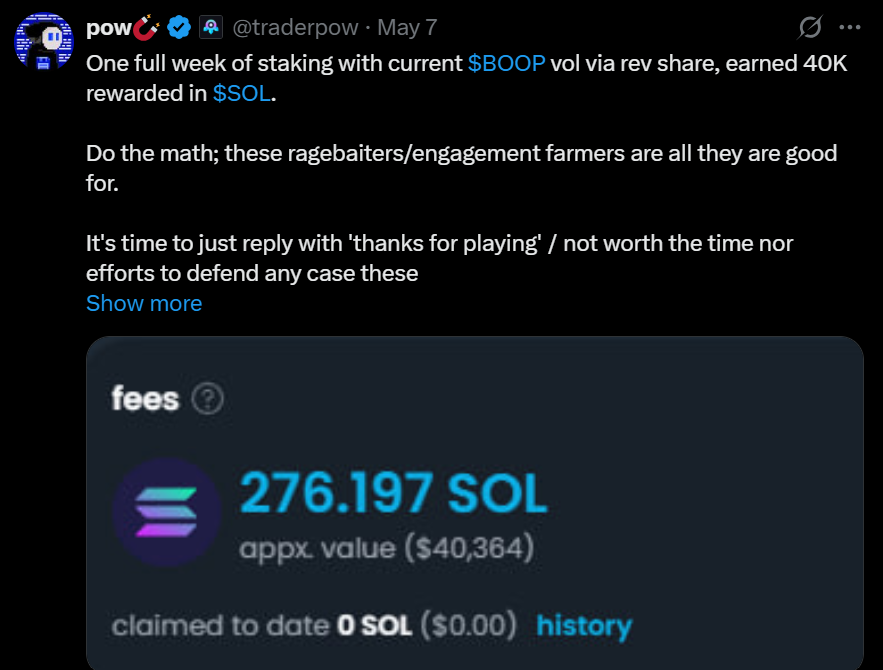Click the affiliate badge beside the verified checkmark
The image size is (883, 670).
[211, 27]
